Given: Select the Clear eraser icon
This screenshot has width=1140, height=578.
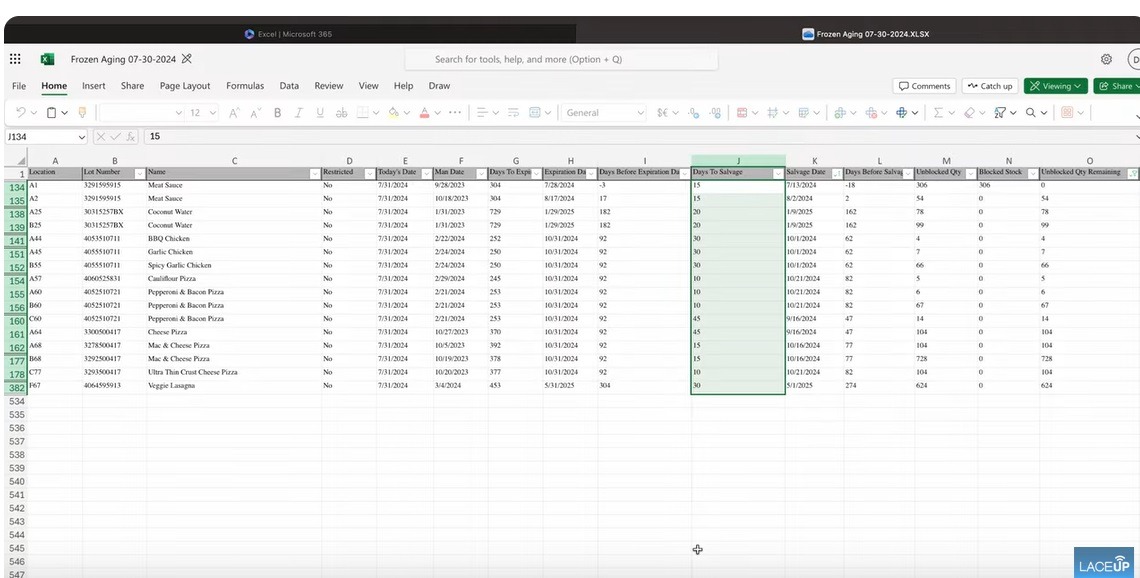Looking at the screenshot, I should coord(968,112).
